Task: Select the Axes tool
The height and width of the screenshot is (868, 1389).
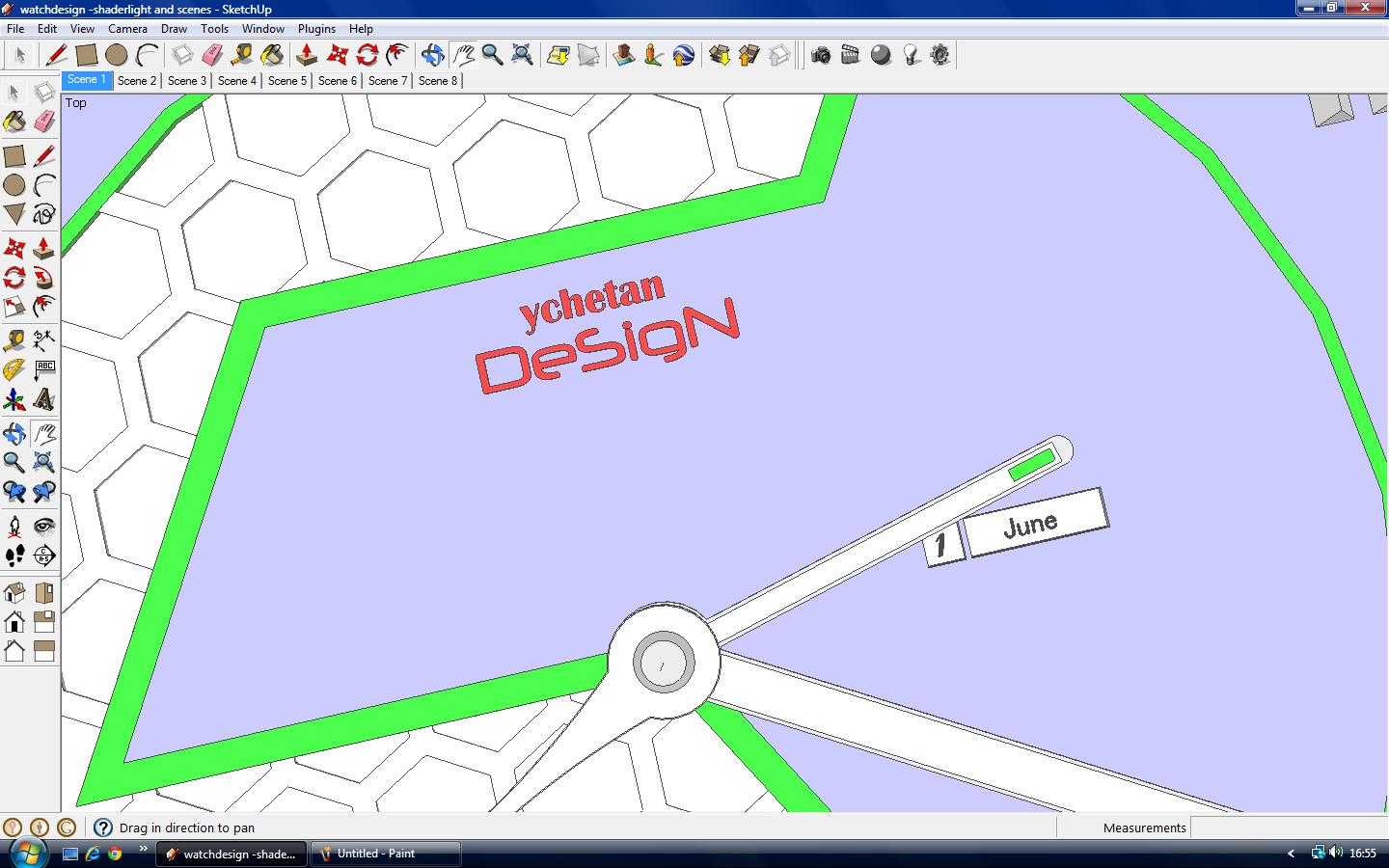Action: point(14,399)
